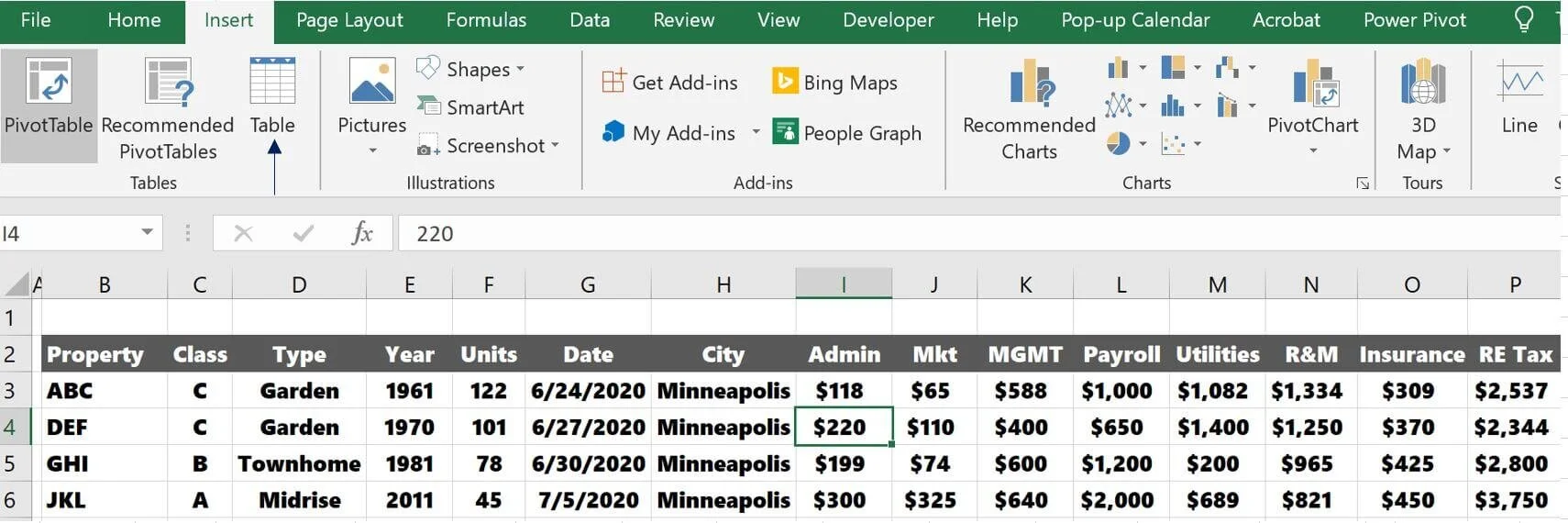Click the Pictures icon
The height and width of the screenshot is (523, 1568).
click(371, 82)
